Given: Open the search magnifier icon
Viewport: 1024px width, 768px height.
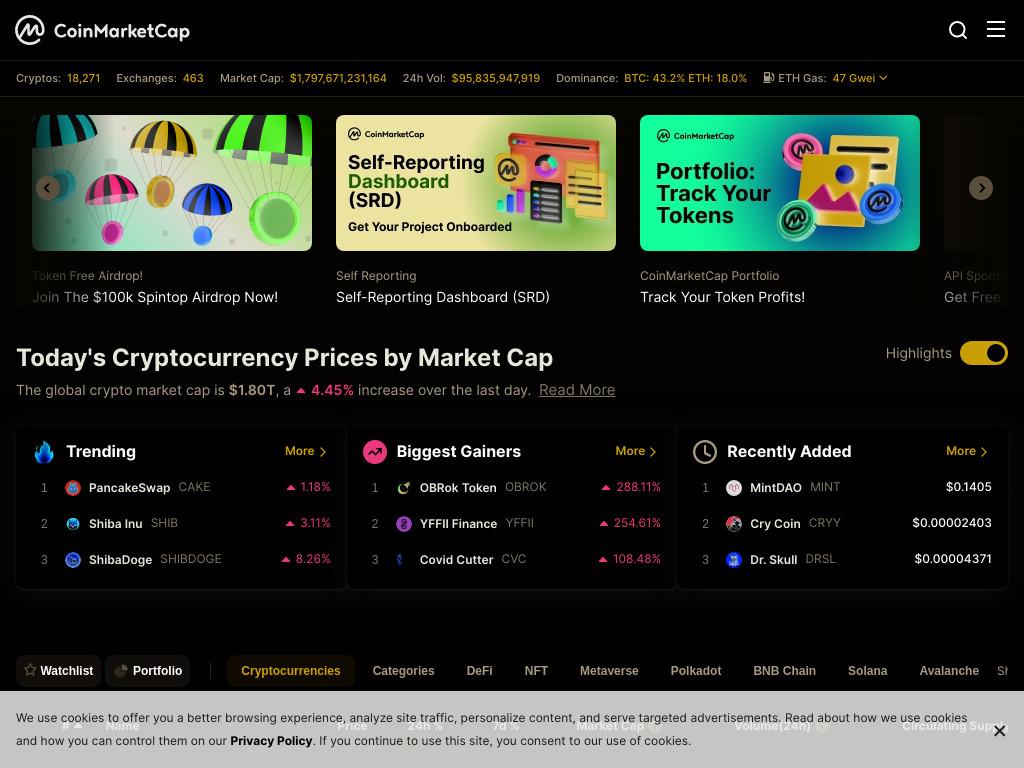Looking at the screenshot, I should tap(957, 30).
